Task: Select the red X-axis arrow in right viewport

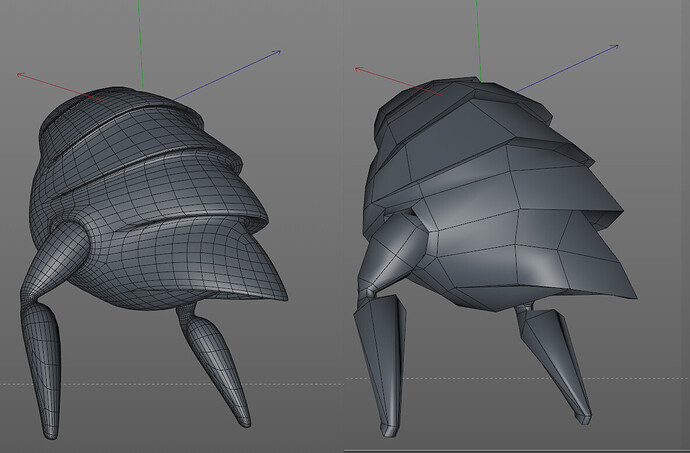Action: tap(398, 81)
